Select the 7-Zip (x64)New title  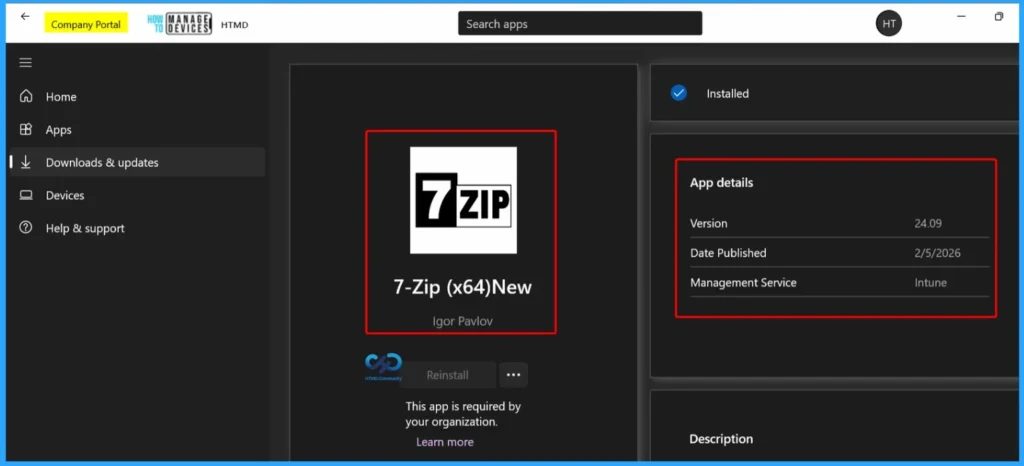click(462, 287)
